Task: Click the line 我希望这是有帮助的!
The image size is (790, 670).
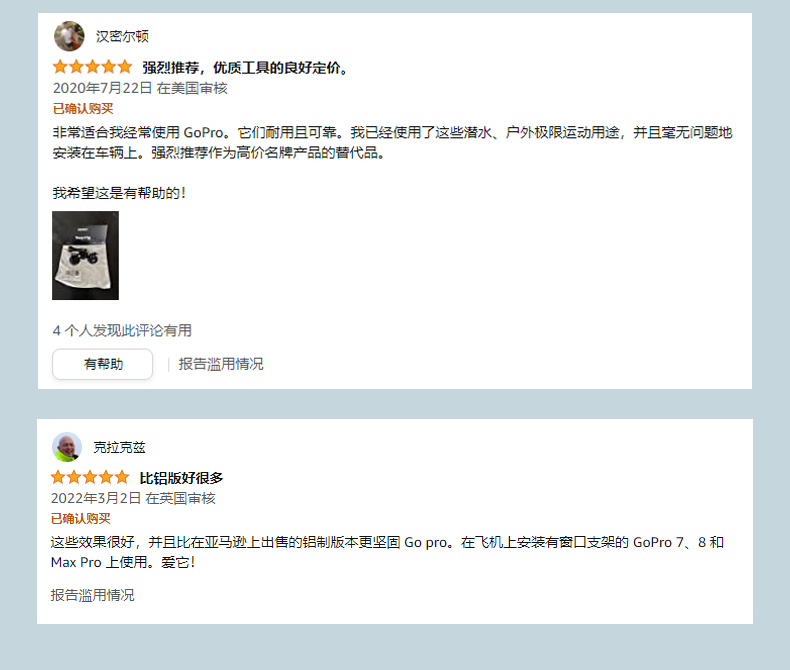Action: (x=119, y=193)
